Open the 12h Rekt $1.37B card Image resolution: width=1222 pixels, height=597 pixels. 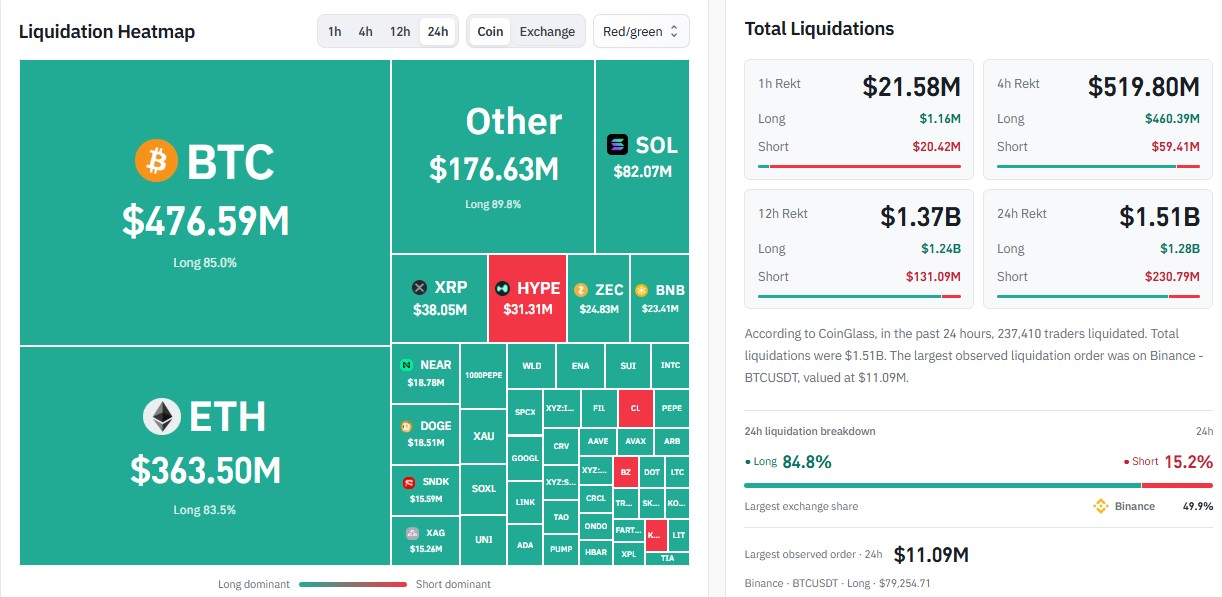click(x=859, y=248)
